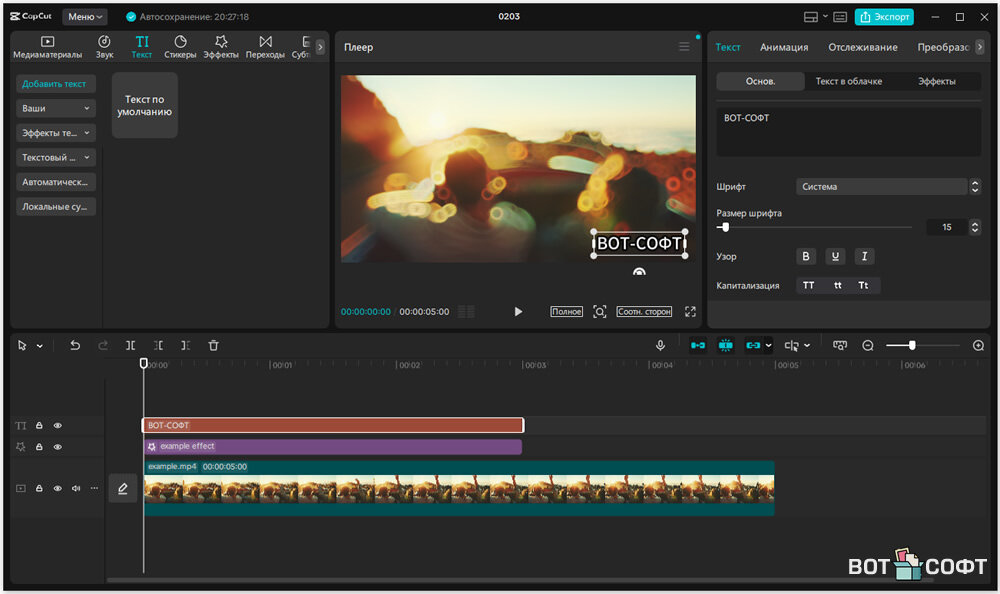Enter fullscreen preview with expand icon
1000x594 pixels.
pos(690,312)
